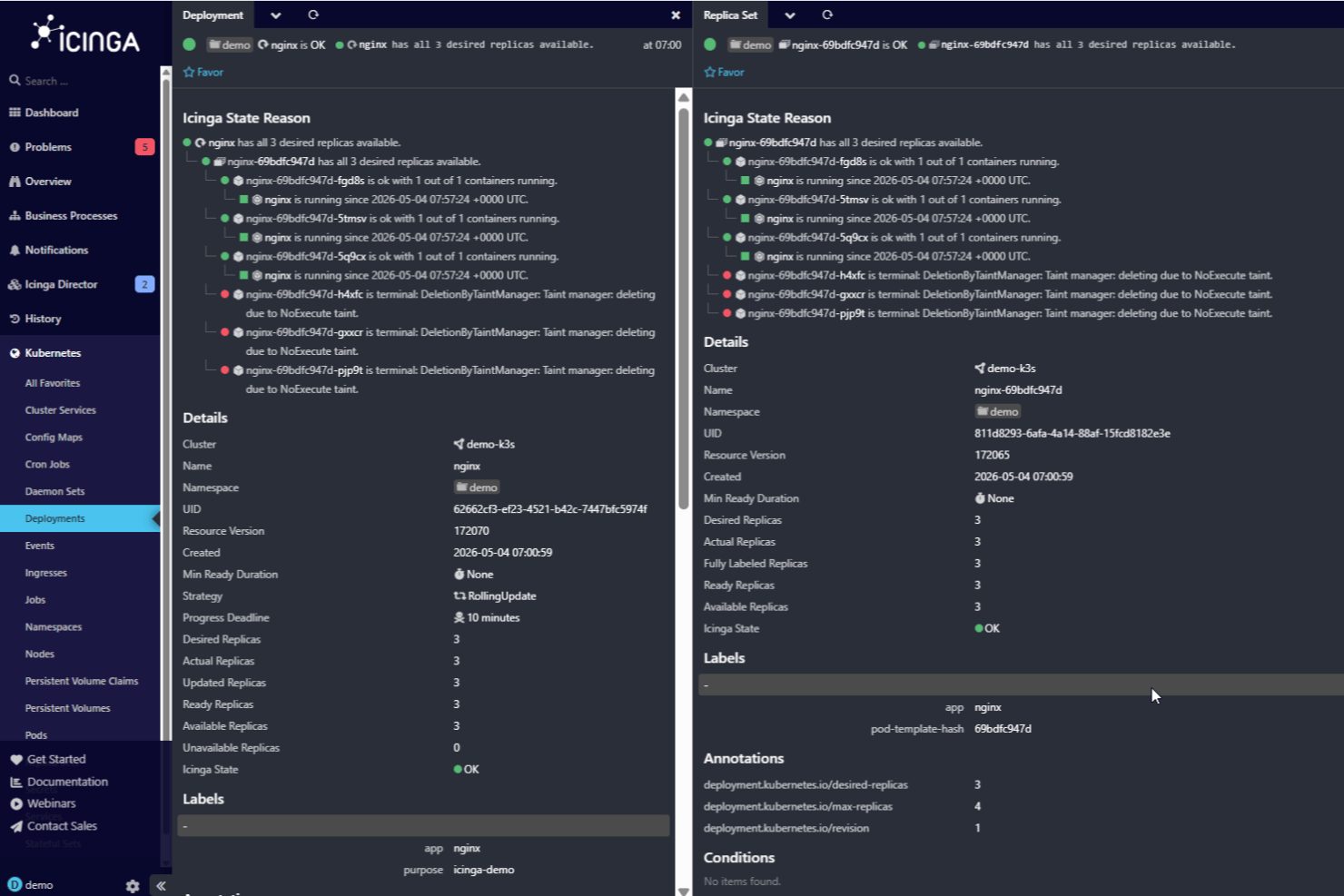Open Replica Set tab dropdown chevron
Viewport: 1344px width, 896px height.
[x=789, y=15]
